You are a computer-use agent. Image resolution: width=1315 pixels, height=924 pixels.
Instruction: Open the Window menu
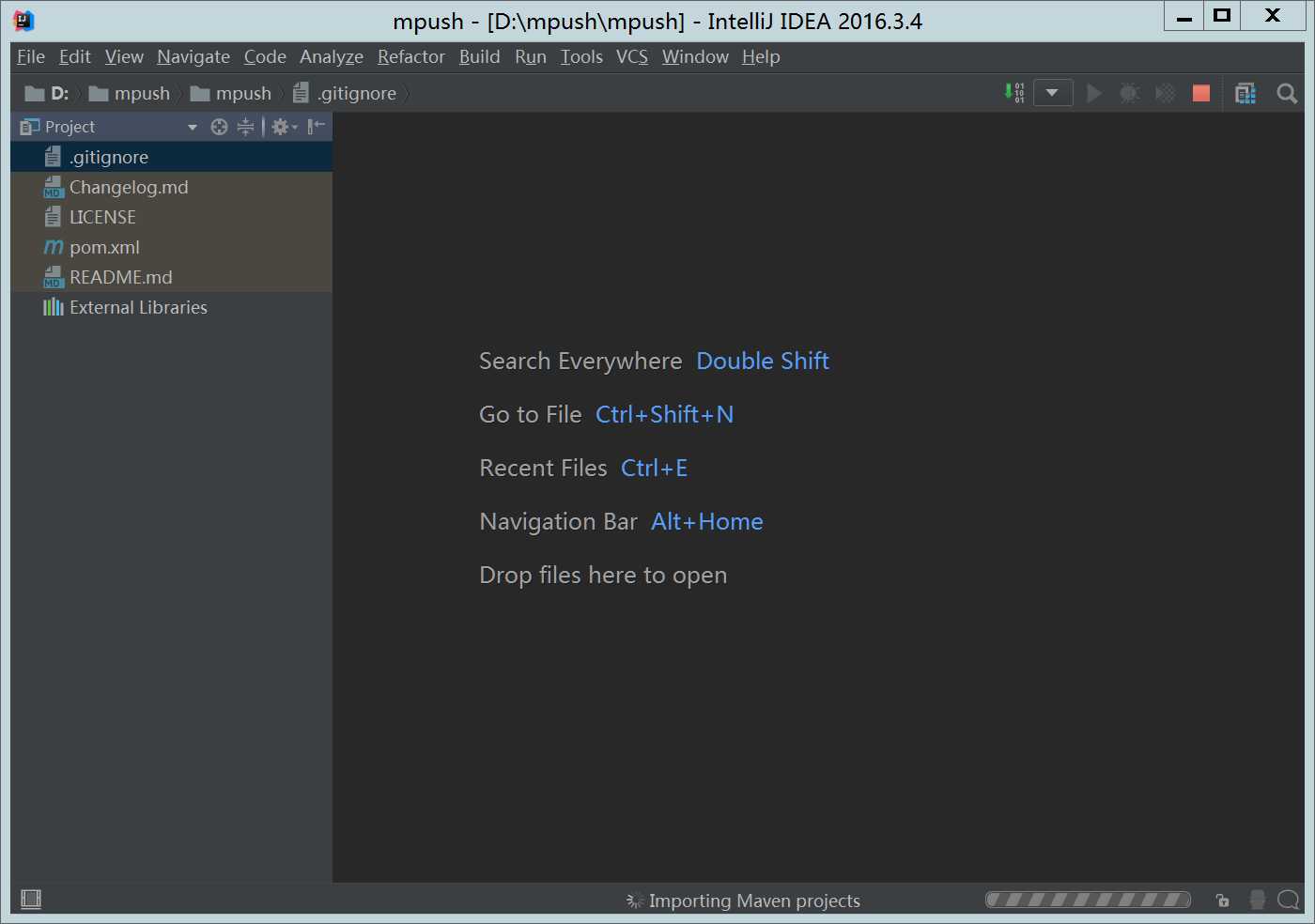[695, 56]
